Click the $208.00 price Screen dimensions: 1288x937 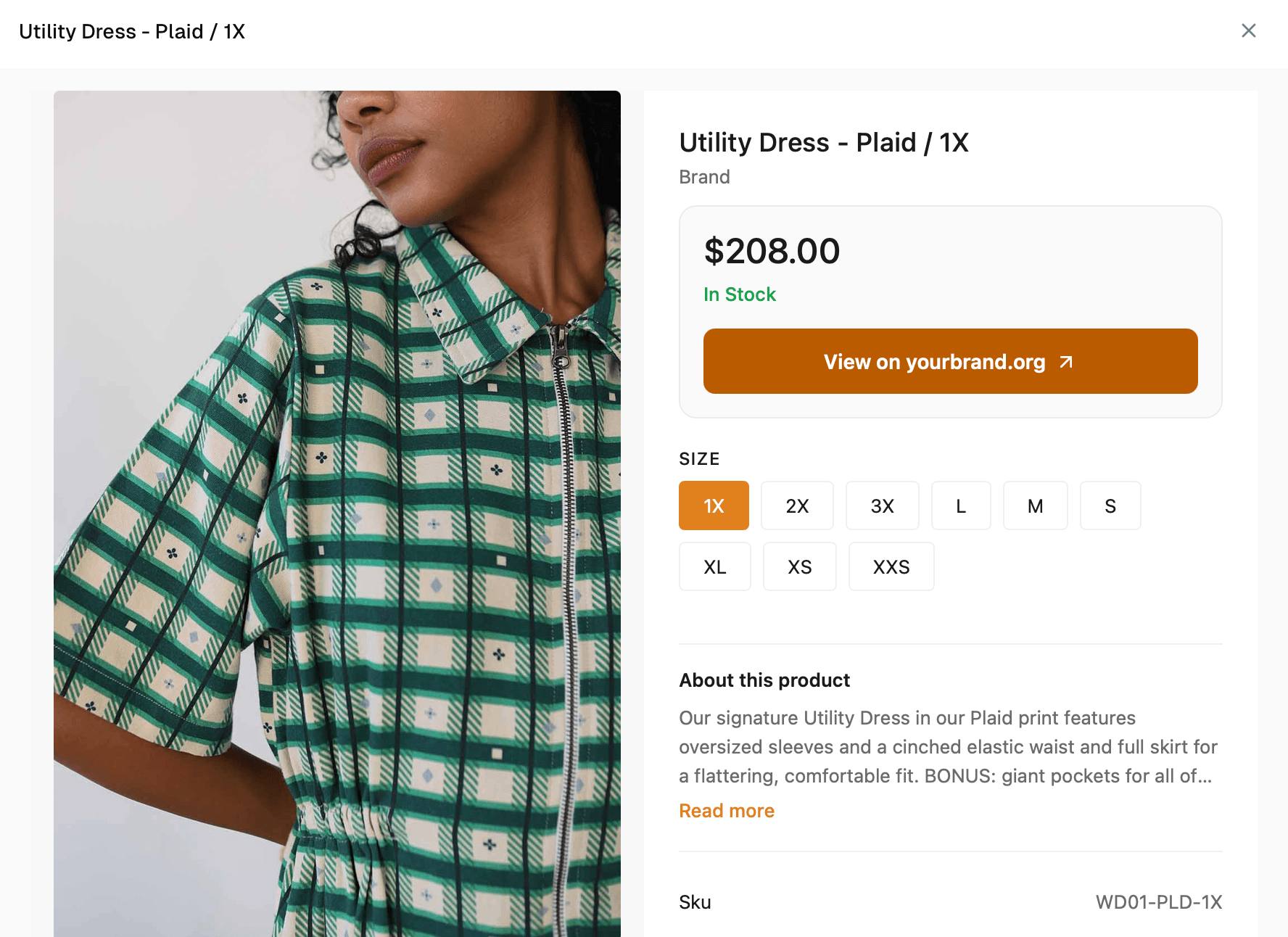coord(772,252)
